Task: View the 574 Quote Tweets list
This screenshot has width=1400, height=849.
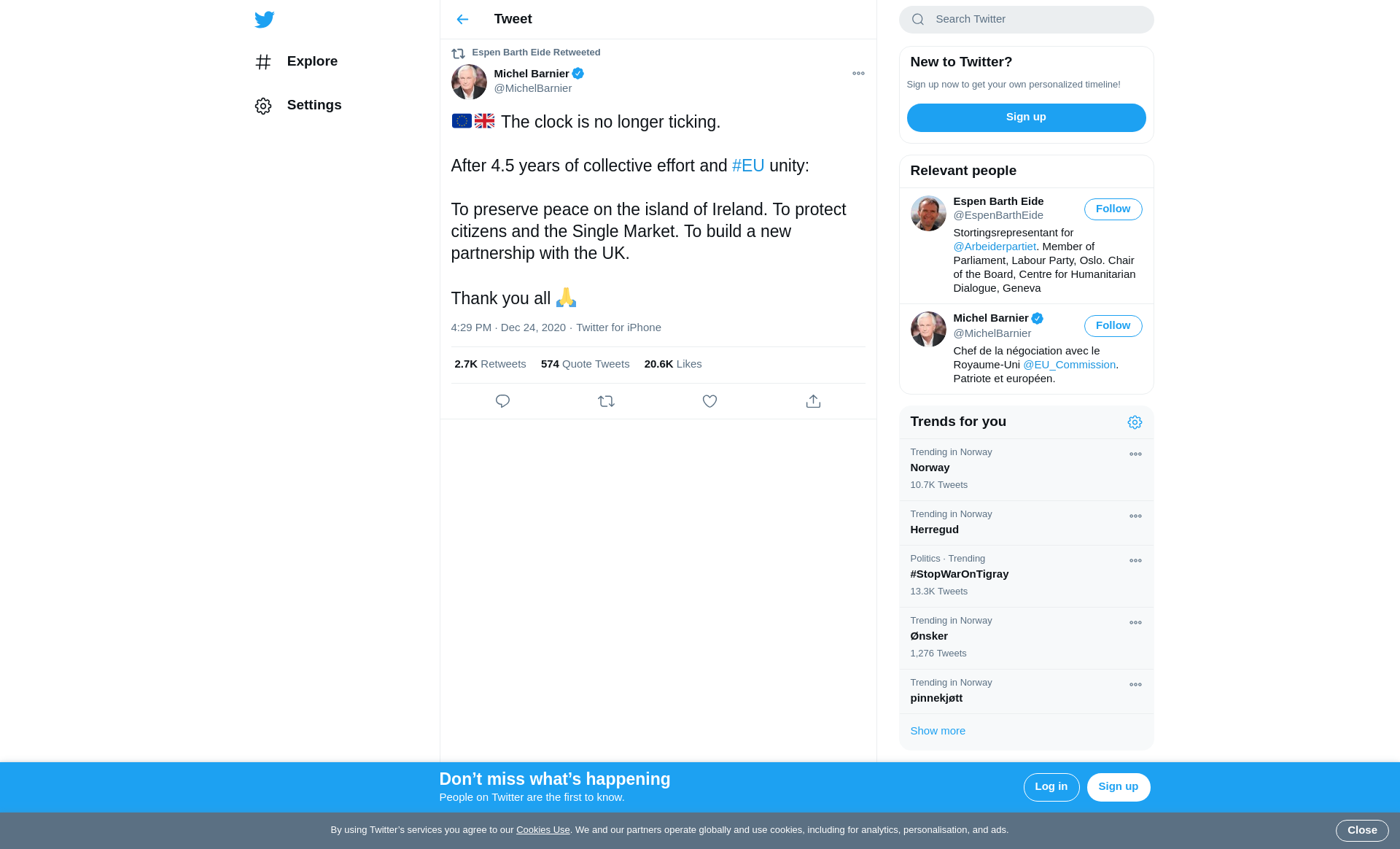Action: tap(585, 364)
